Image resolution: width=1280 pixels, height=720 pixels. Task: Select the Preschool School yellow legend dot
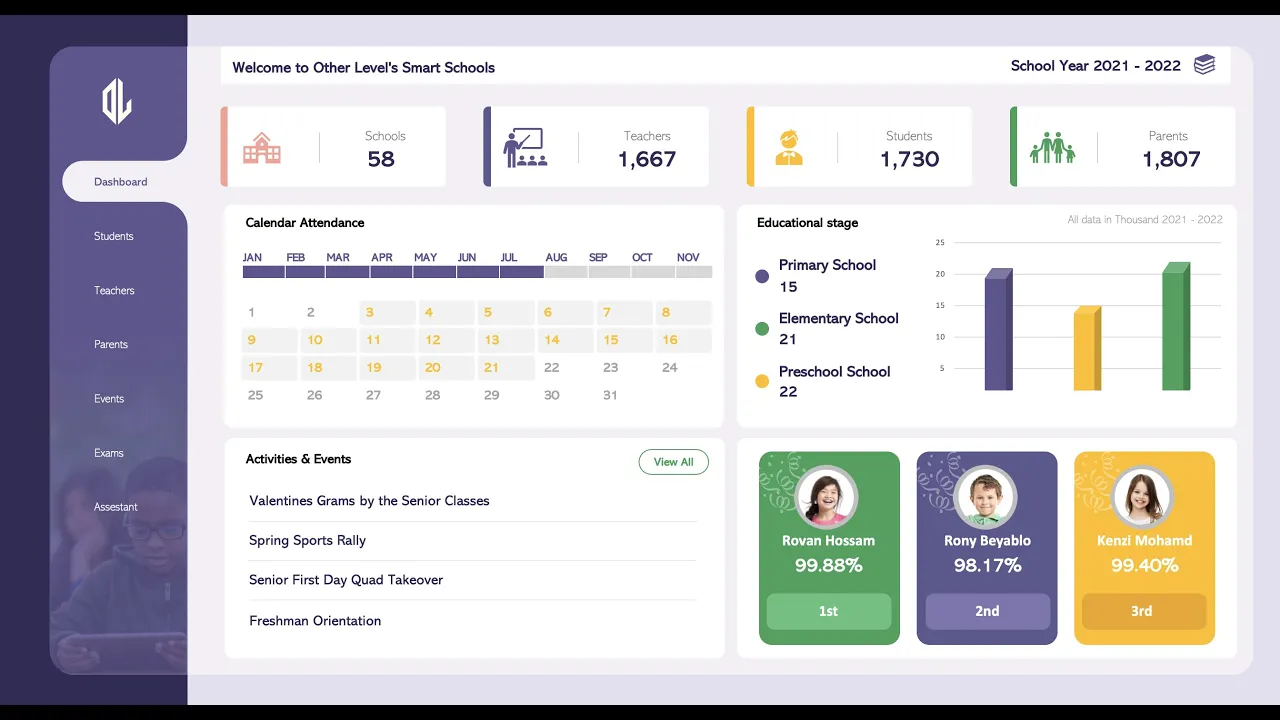coord(762,382)
